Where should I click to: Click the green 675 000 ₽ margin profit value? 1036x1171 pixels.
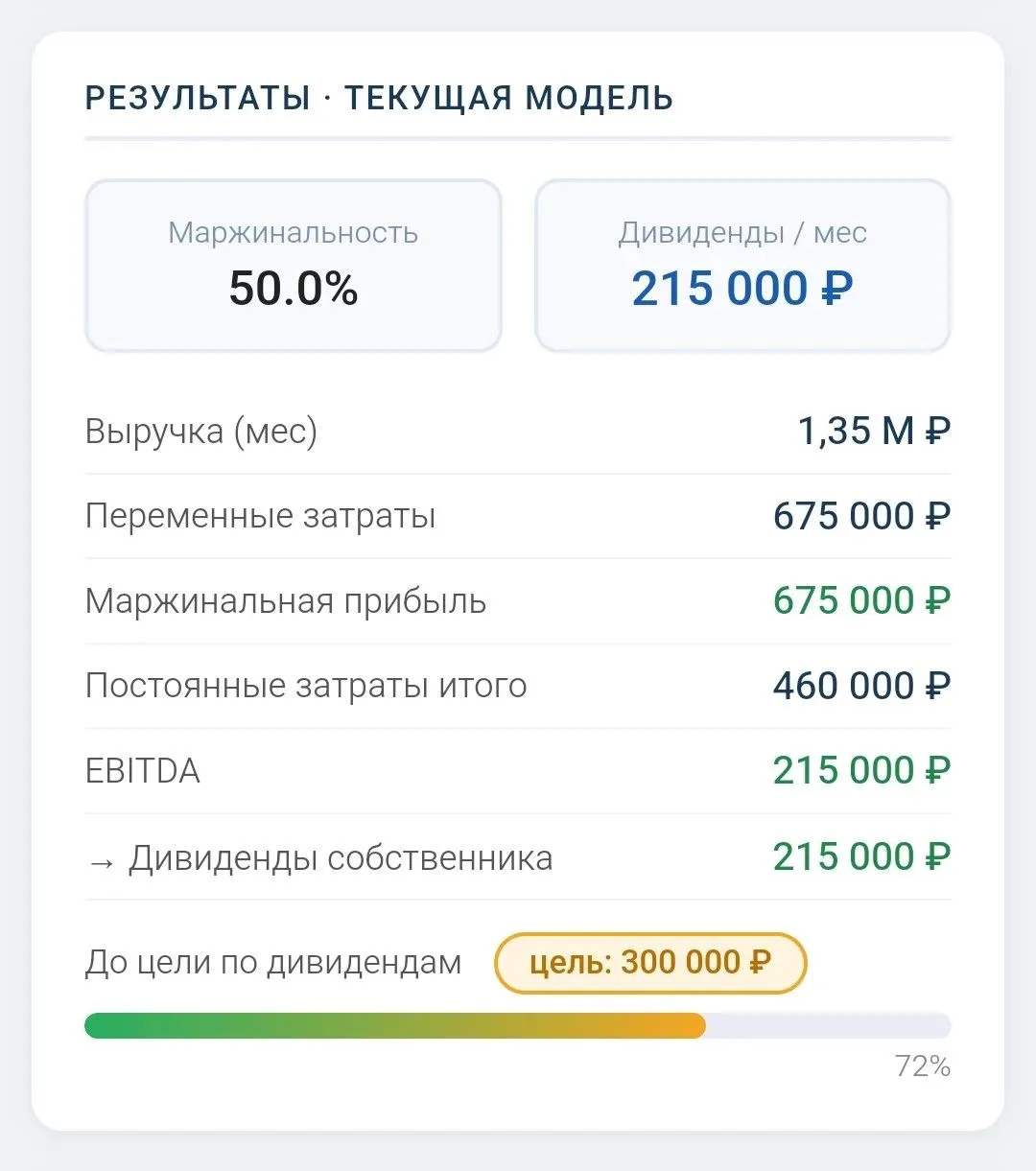click(x=862, y=601)
